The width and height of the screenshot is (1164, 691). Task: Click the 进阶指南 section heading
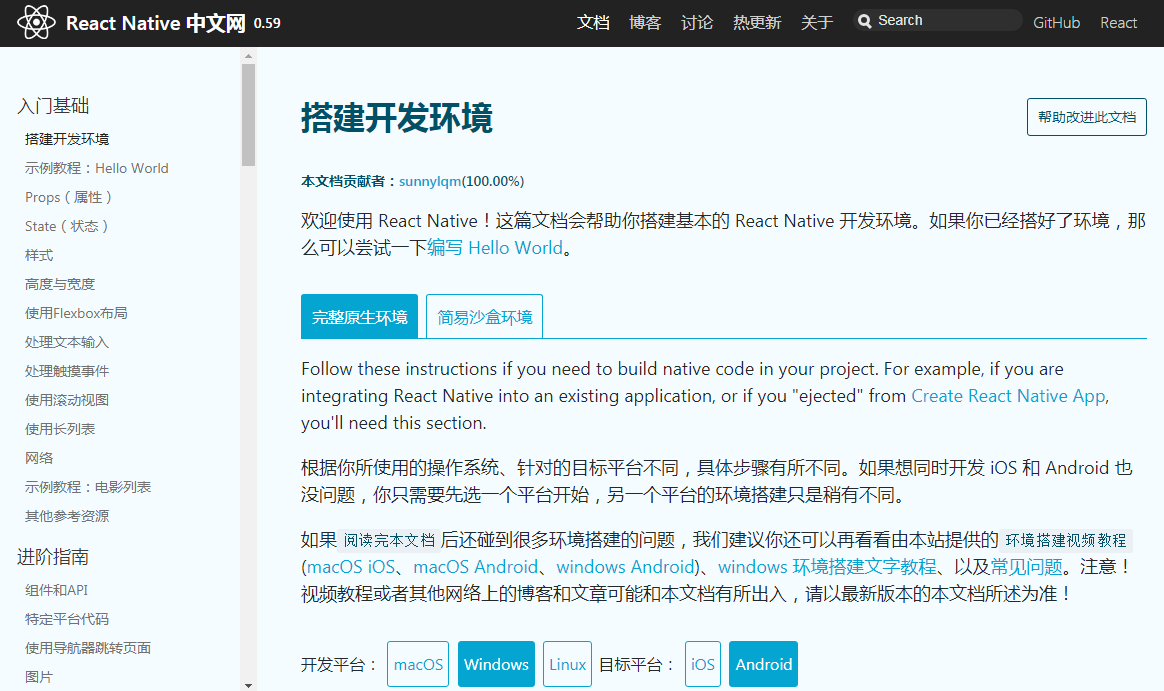pyautogui.click(x=53, y=557)
